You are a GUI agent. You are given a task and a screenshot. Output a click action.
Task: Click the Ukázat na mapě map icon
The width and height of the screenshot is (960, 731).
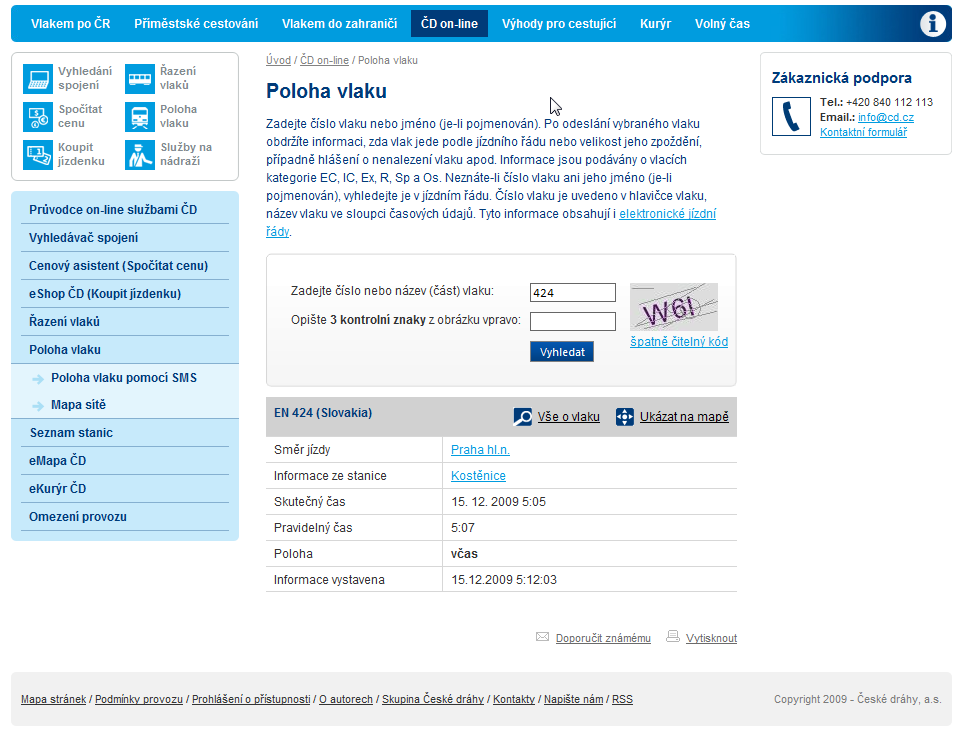click(x=625, y=417)
